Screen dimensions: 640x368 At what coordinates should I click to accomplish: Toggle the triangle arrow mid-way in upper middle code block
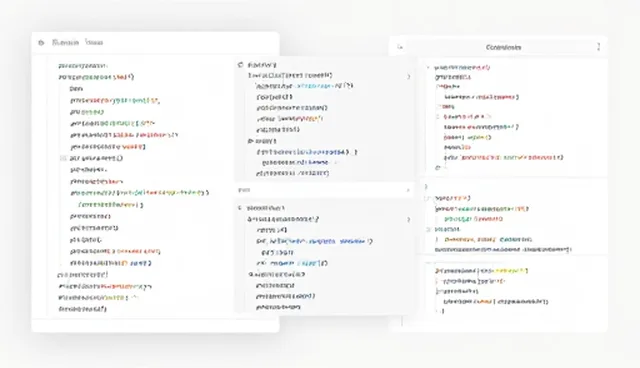[250, 141]
